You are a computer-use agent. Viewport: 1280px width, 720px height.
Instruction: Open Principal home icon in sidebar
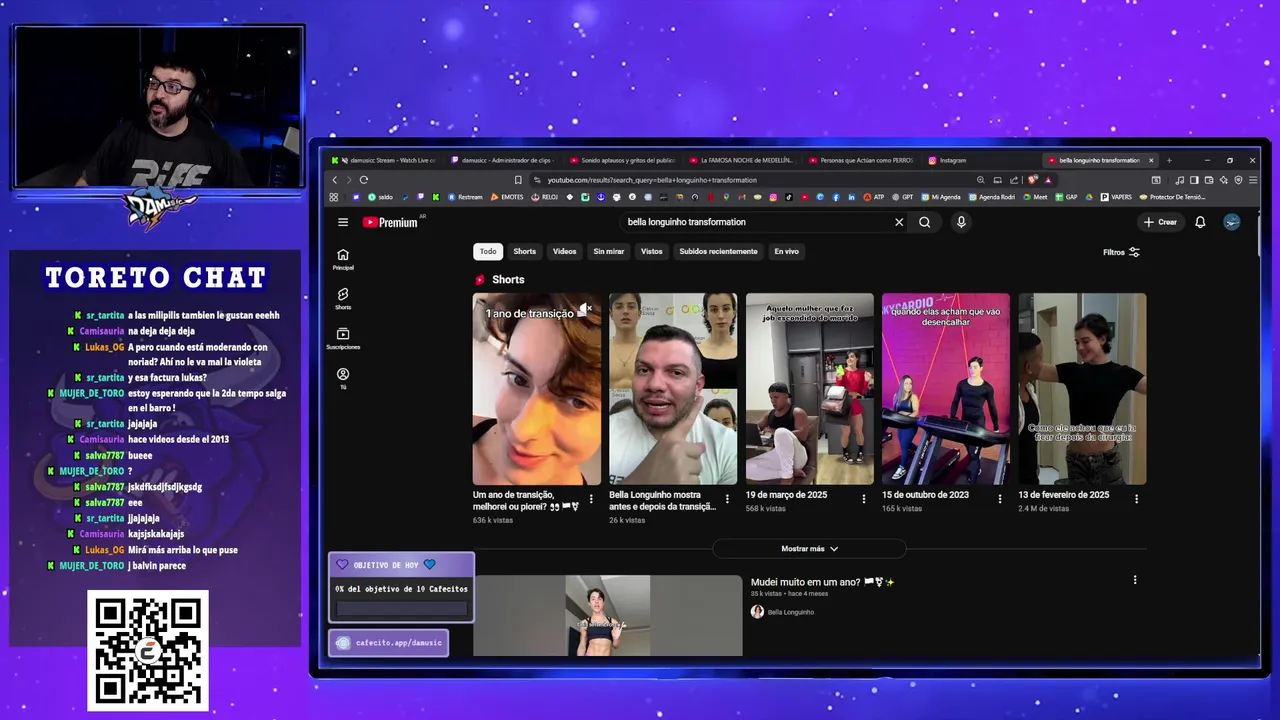[343, 259]
